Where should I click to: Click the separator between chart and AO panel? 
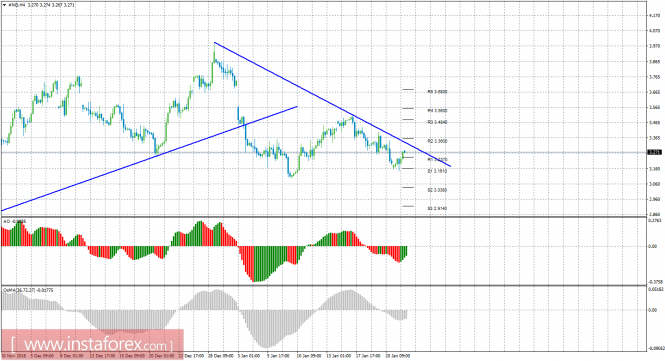[323, 217]
